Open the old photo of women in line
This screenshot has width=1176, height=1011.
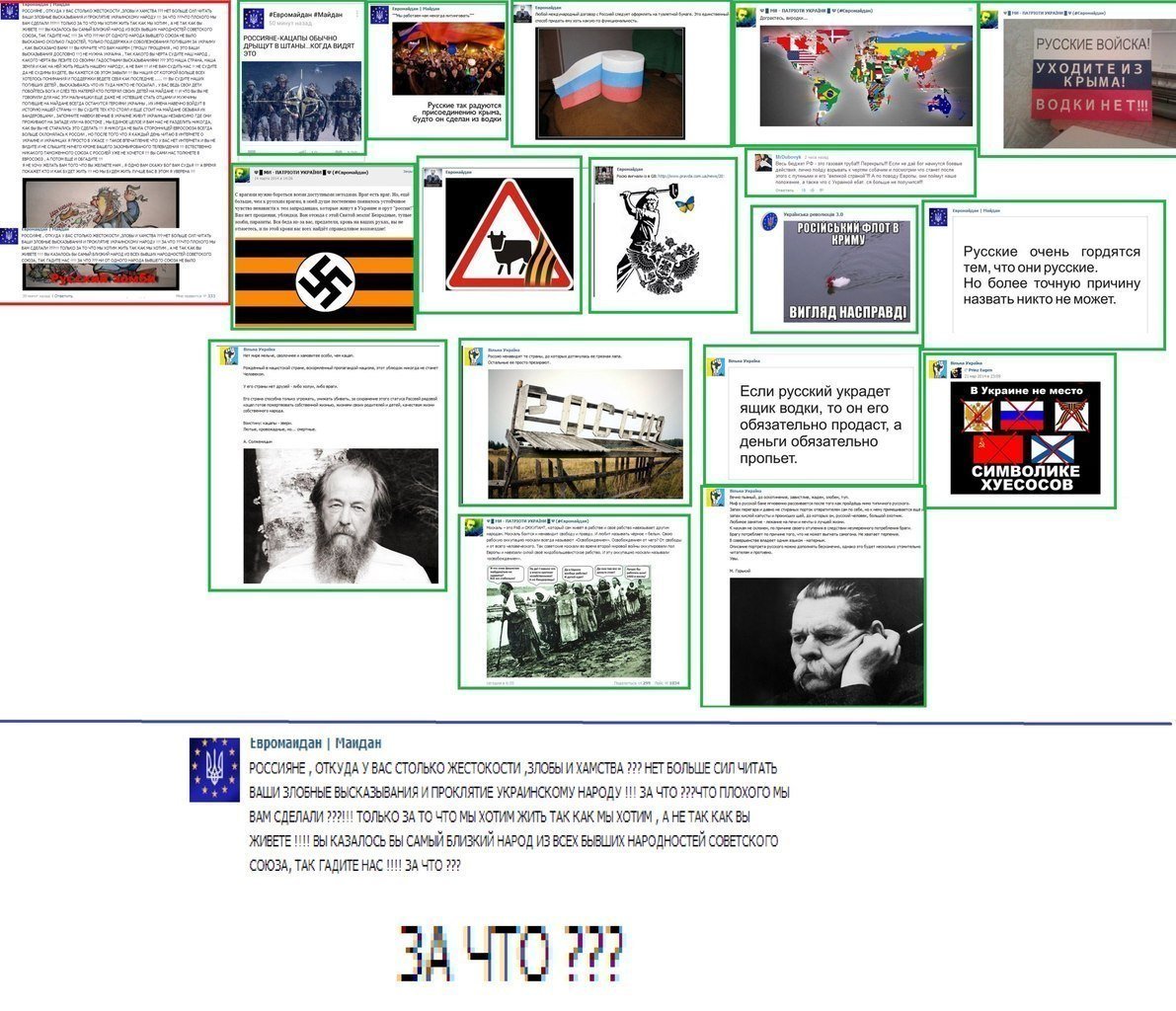click(x=575, y=619)
